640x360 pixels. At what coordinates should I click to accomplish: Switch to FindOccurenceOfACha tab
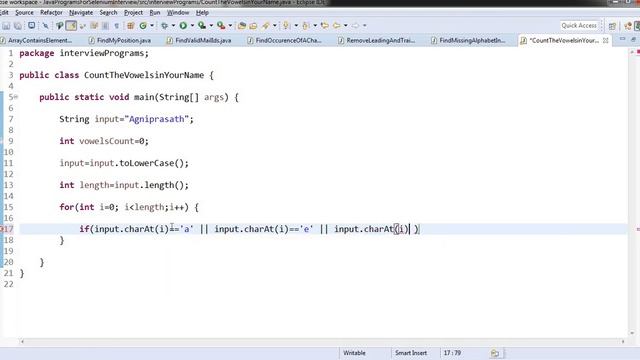284,40
